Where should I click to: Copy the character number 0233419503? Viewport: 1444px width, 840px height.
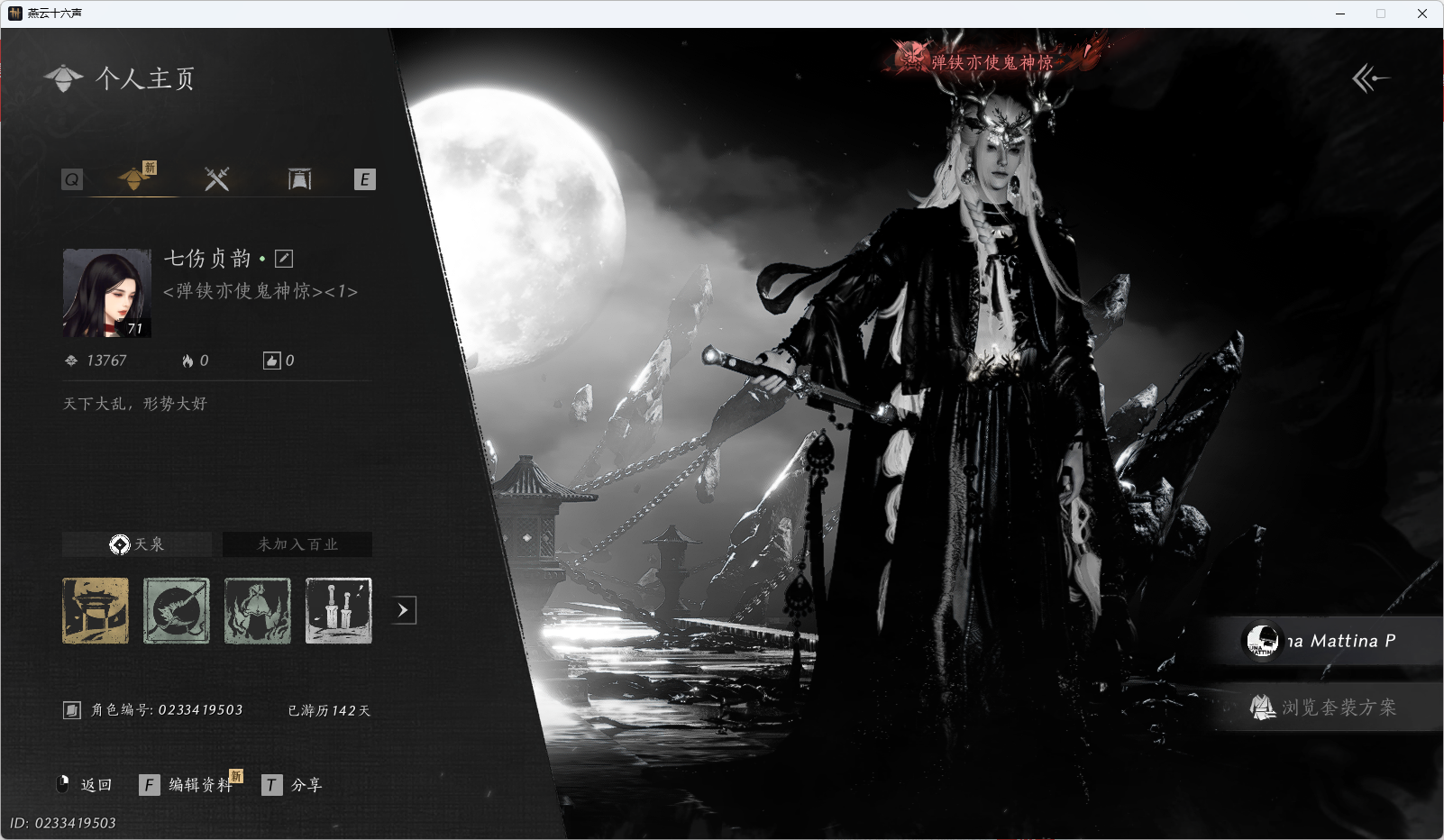[x=72, y=710]
